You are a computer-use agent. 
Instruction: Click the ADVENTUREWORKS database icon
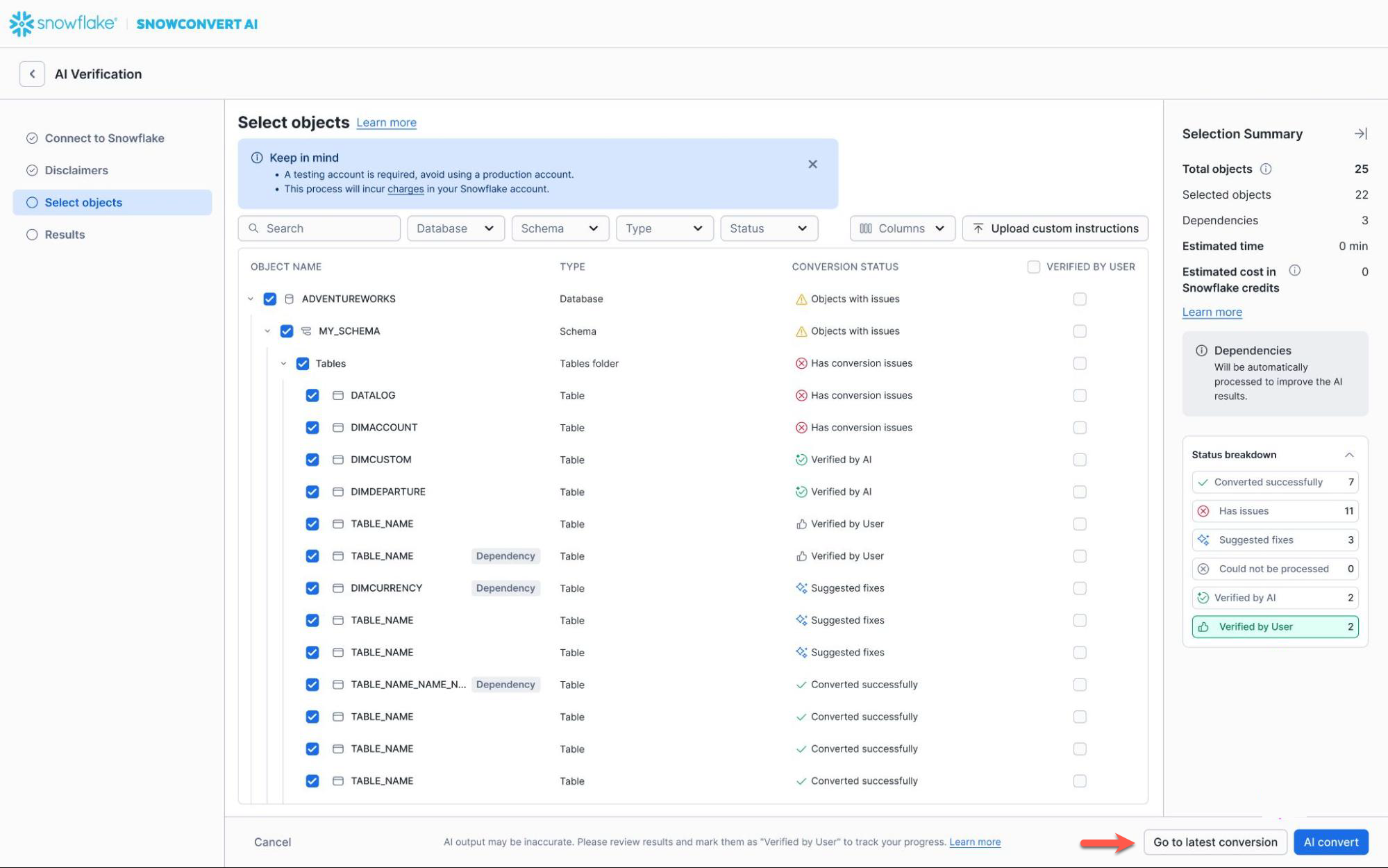290,299
